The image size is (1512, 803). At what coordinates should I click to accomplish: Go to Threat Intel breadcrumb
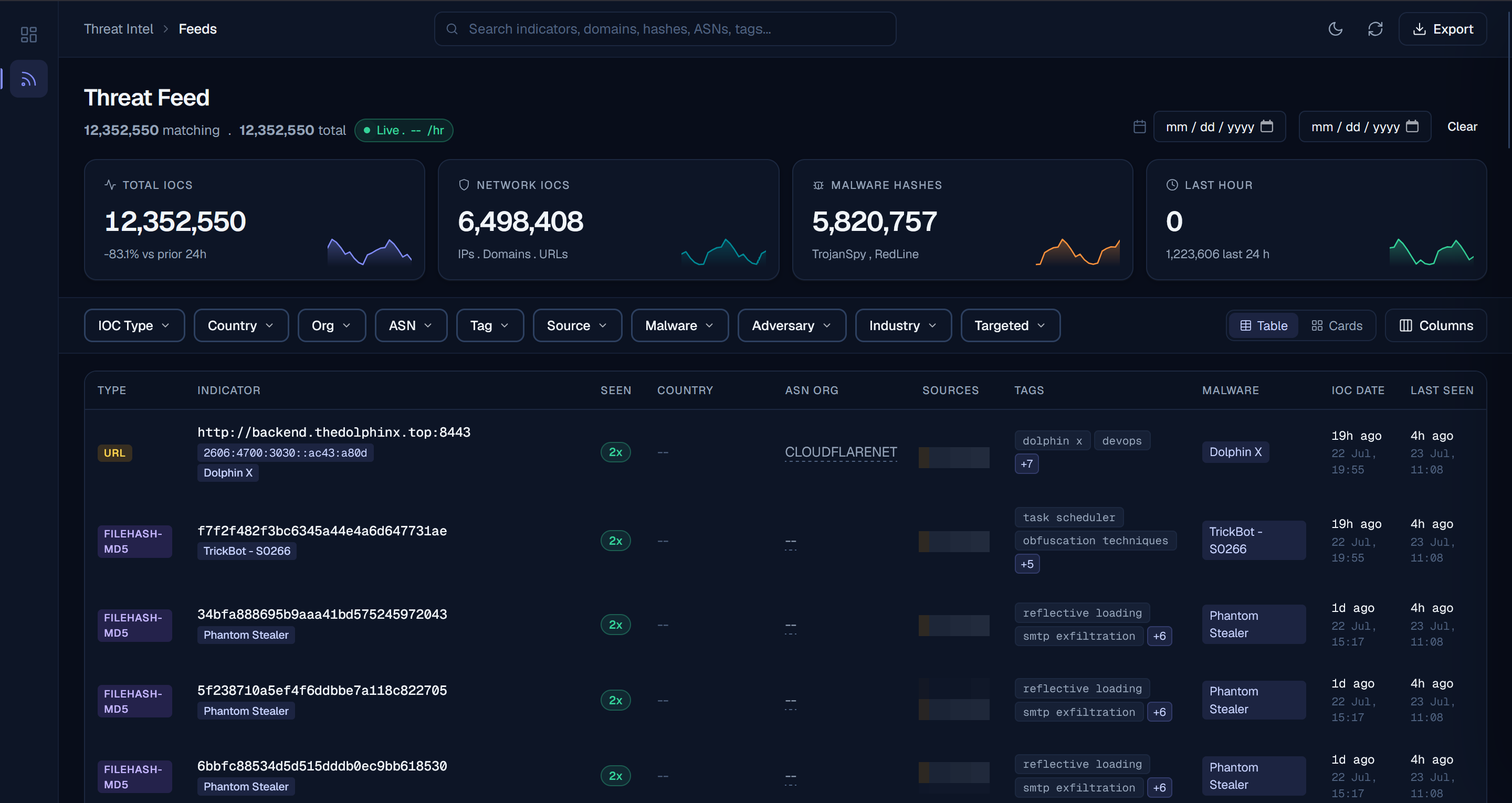click(x=118, y=29)
